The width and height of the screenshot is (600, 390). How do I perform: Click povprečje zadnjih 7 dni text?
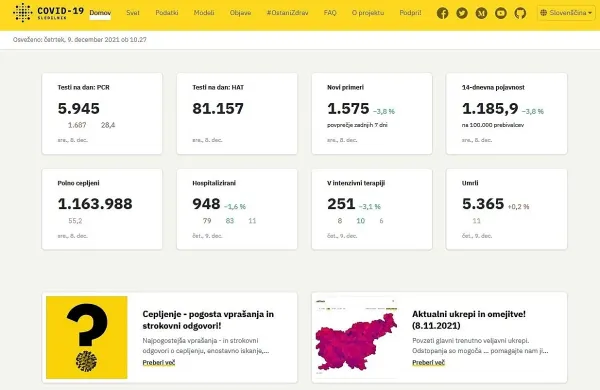tap(357, 125)
